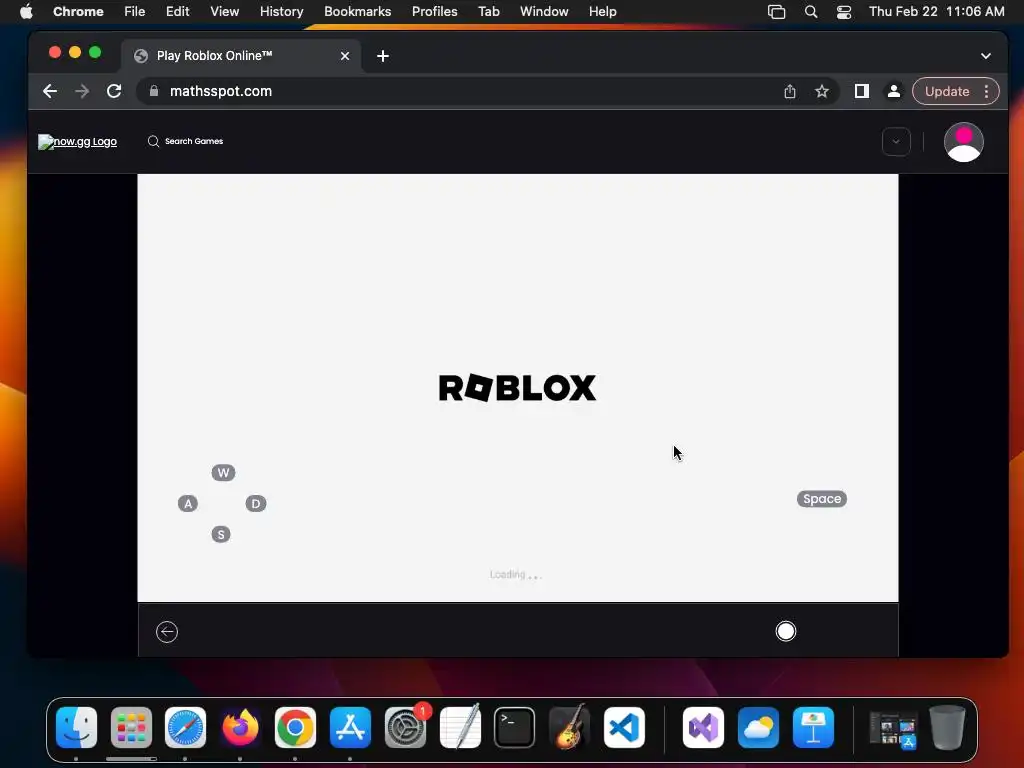Open Visual Studio Code from the Dock
This screenshot has height=768, width=1024.
(x=624, y=728)
